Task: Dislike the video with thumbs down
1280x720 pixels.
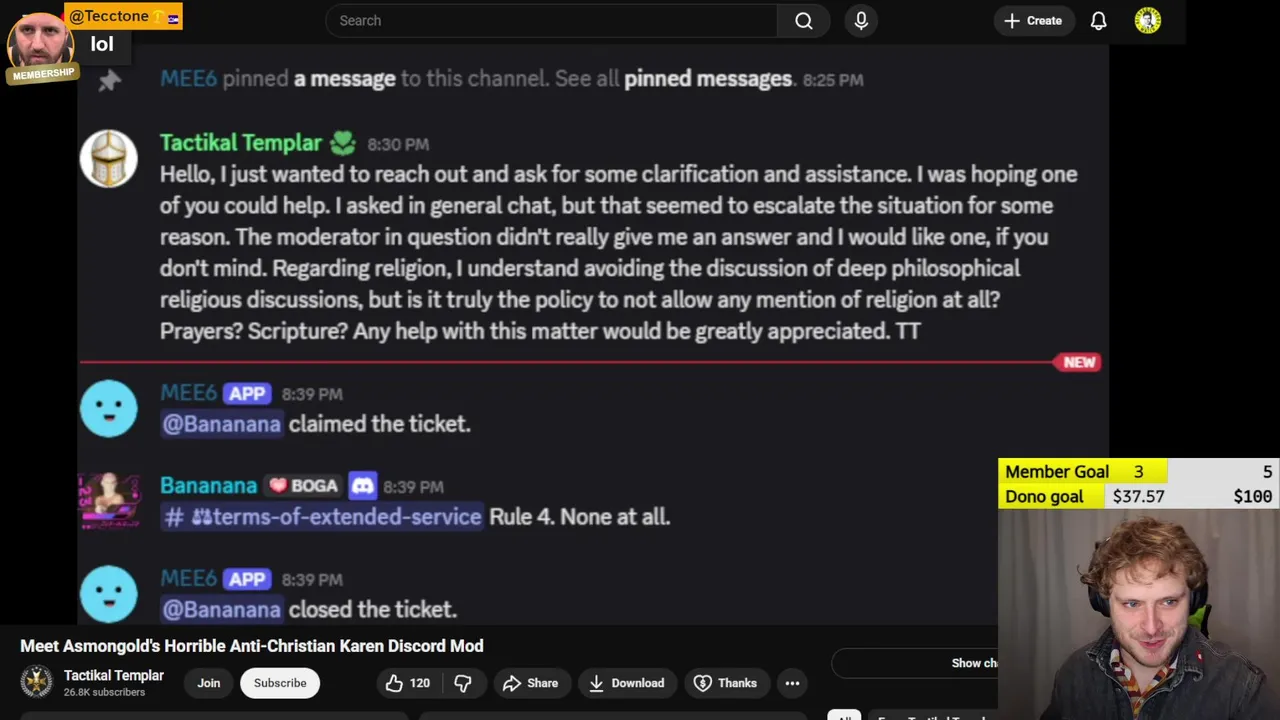Action: coord(463,683)
